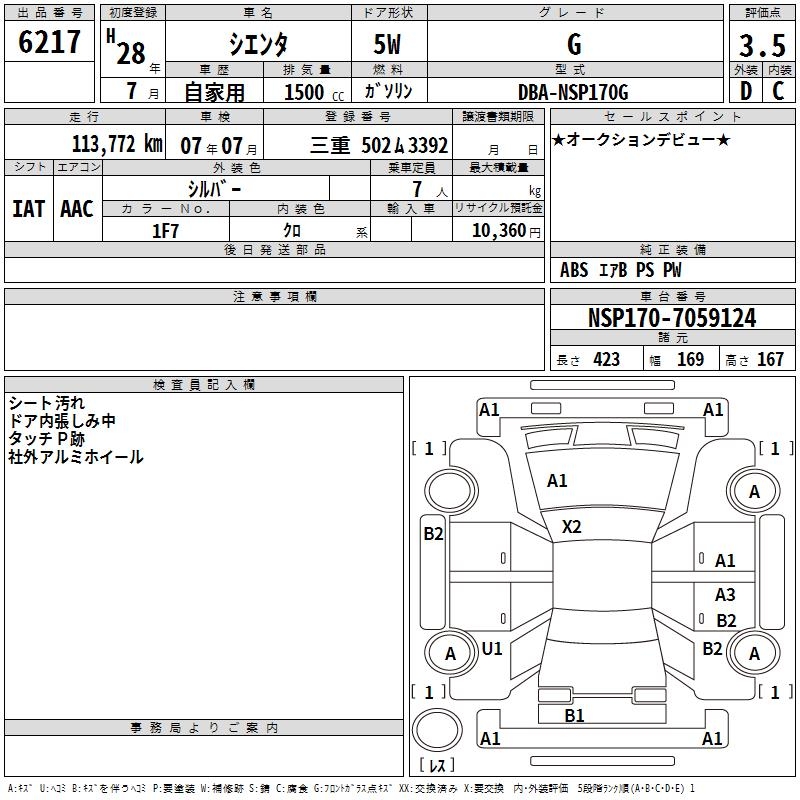800x800 pixels.
Task: Click the registration number 三重 502 field
Action: 379,145
